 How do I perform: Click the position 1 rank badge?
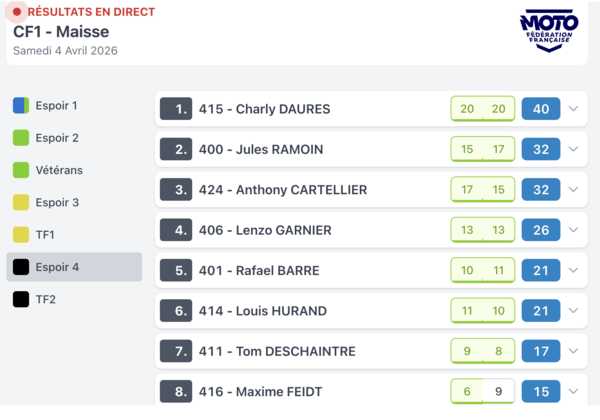[176, 109]
